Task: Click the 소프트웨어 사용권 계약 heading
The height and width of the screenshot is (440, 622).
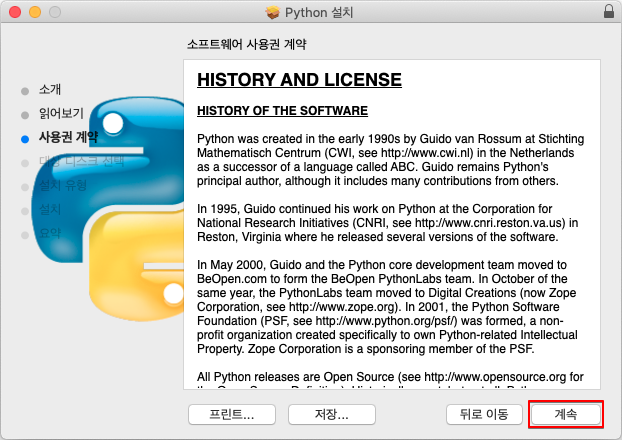Action: 246,44
